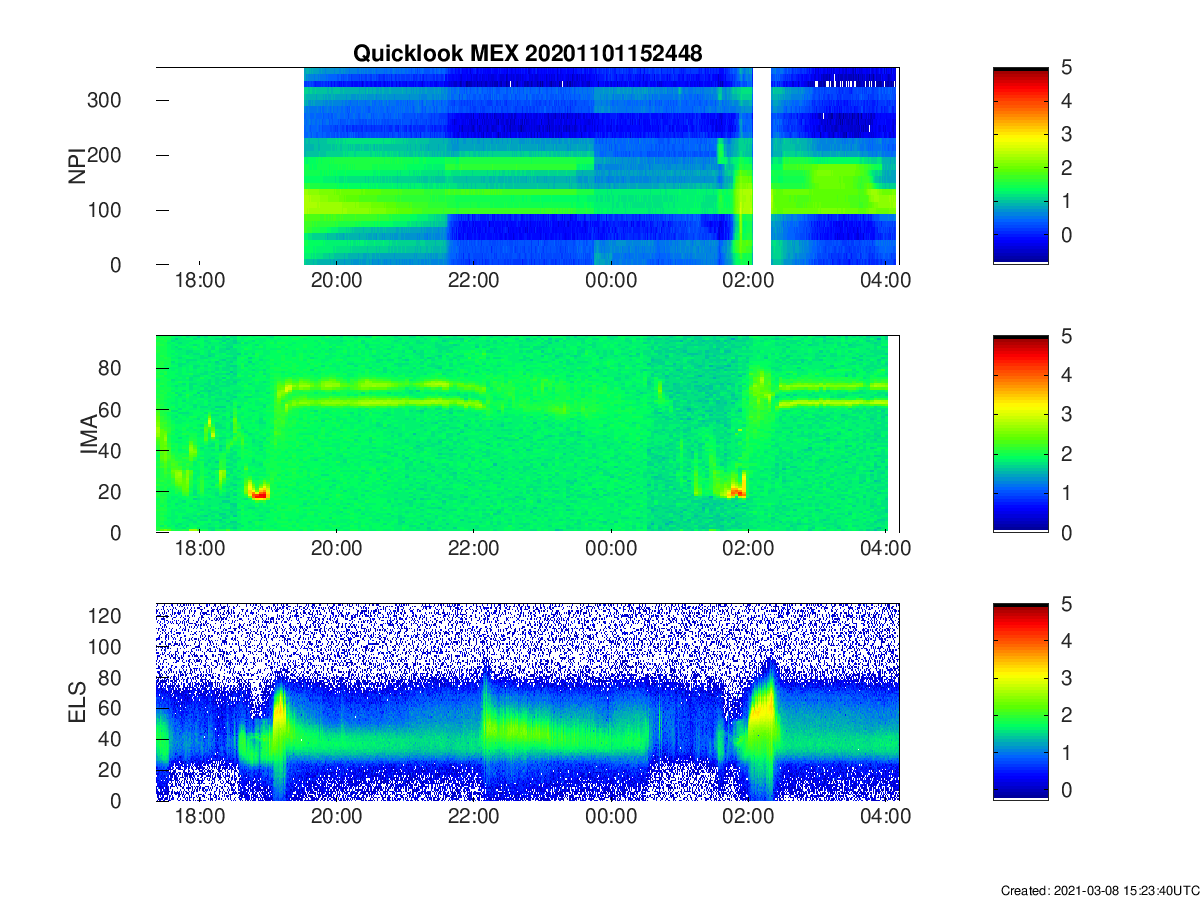Click the '00:00' tick under IMA plot

pyautogui.click(x=611, y=550)
